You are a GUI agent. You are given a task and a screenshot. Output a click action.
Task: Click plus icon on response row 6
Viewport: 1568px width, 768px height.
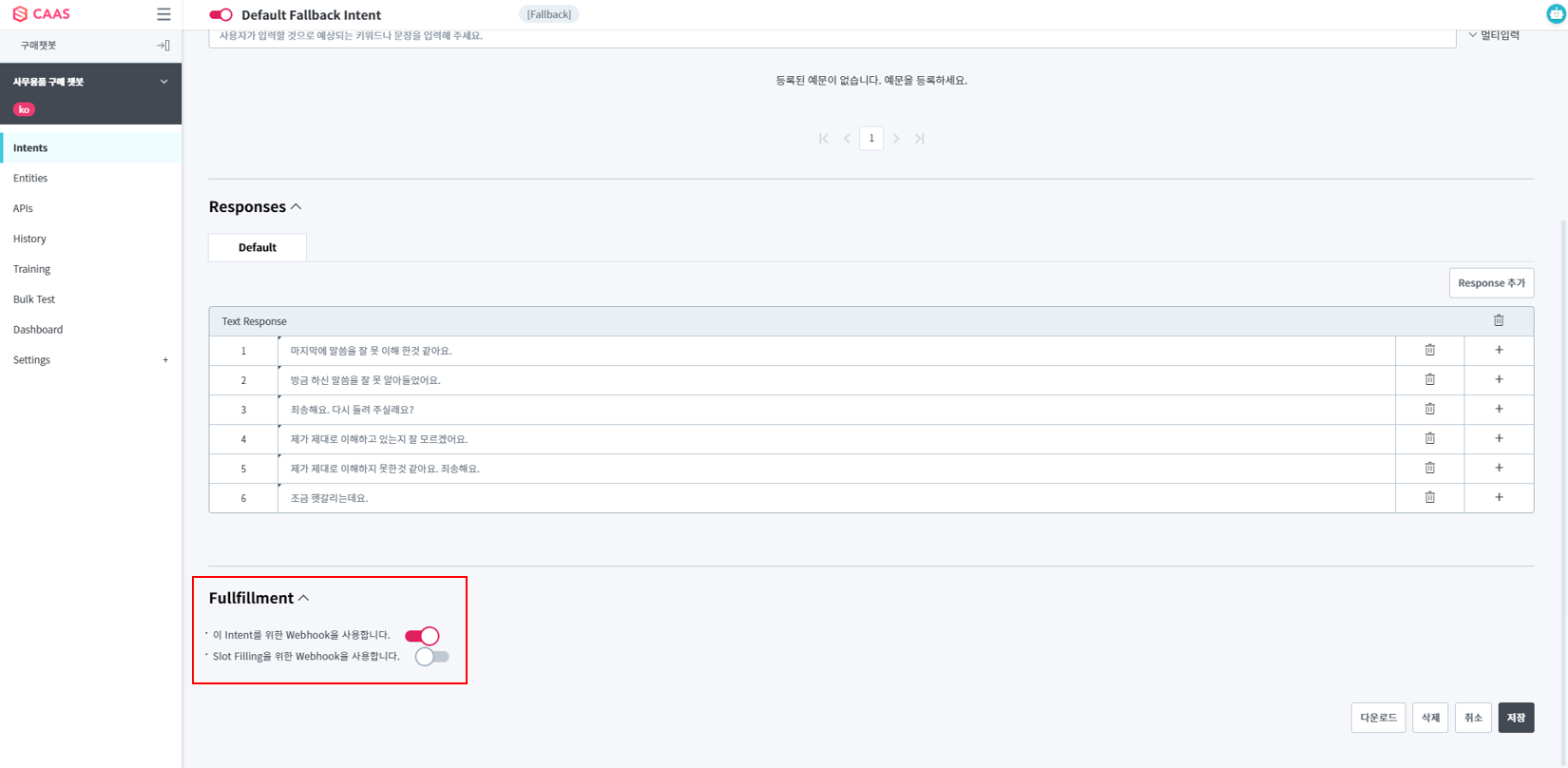[x=1499, y=498]
